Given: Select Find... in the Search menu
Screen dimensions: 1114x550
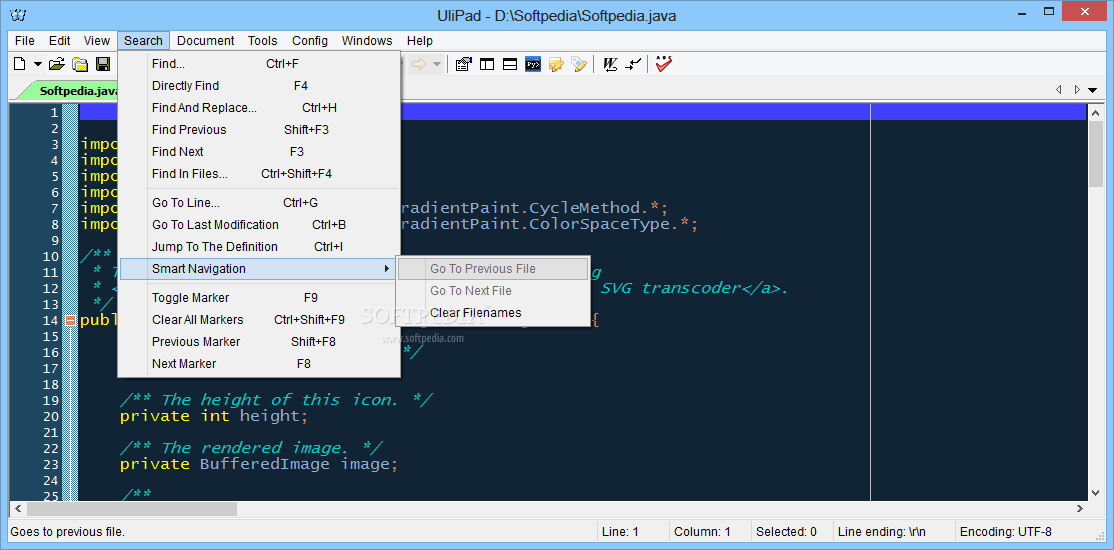Looking at the screenshot, I should point(259,63).
